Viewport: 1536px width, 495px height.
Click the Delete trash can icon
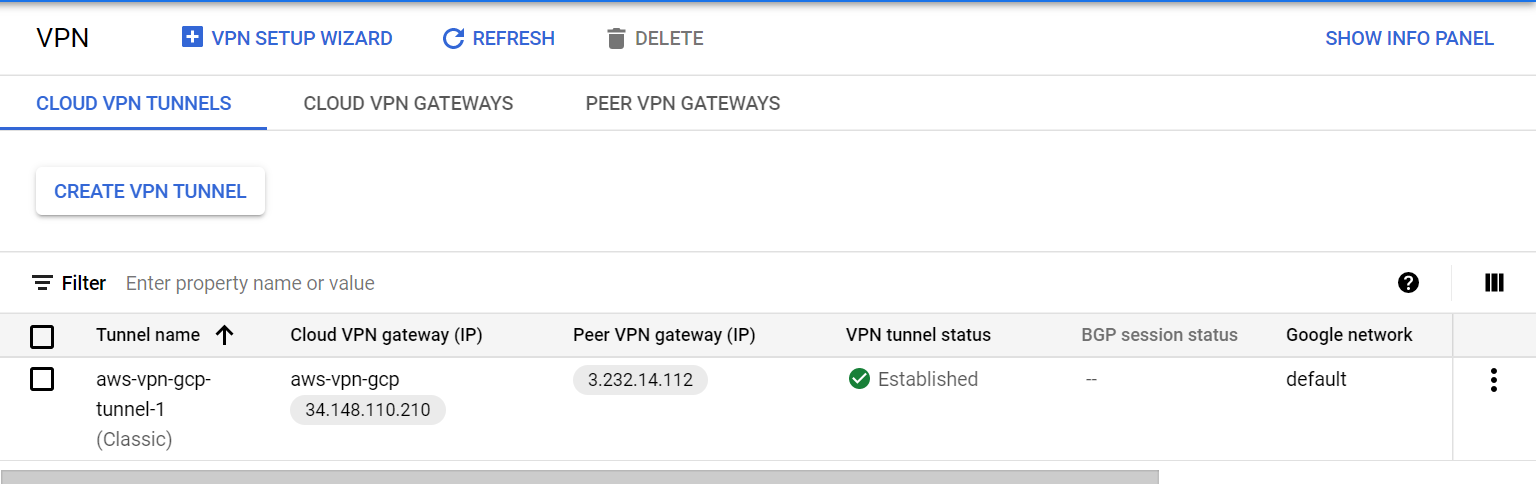click(x=616, y=39)
